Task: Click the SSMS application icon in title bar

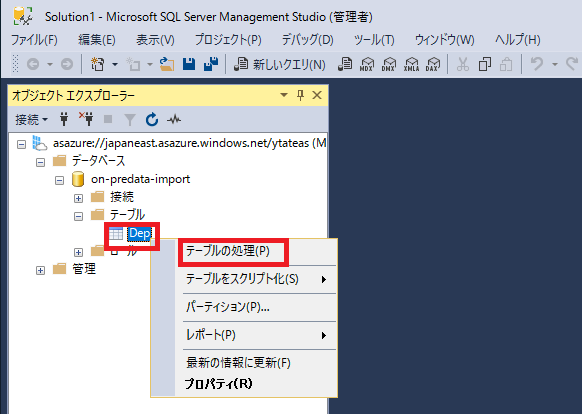Action: point(23,16)
